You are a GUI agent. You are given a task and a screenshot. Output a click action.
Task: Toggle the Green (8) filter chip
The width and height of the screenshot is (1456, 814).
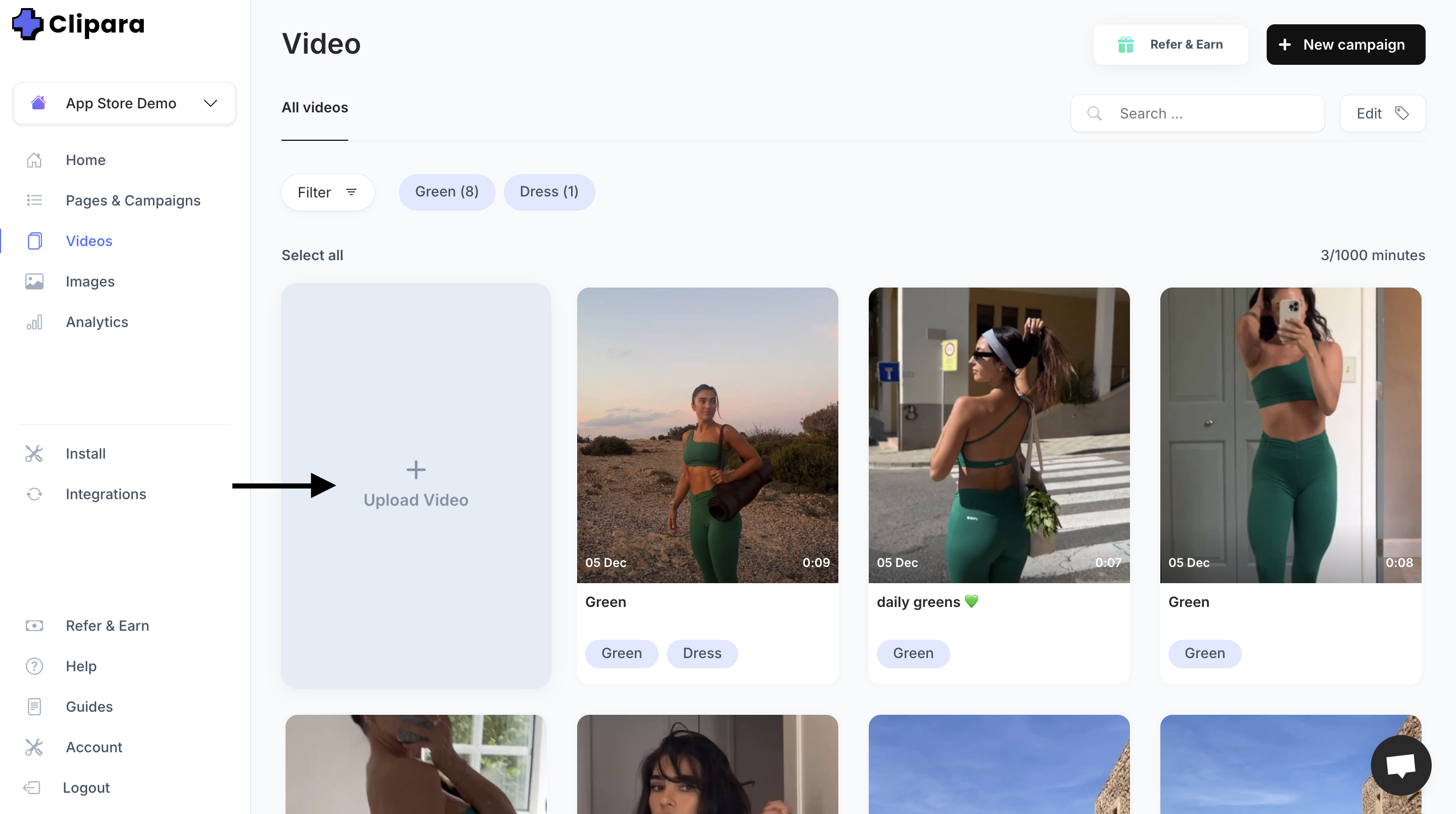[x=447, y=192]
